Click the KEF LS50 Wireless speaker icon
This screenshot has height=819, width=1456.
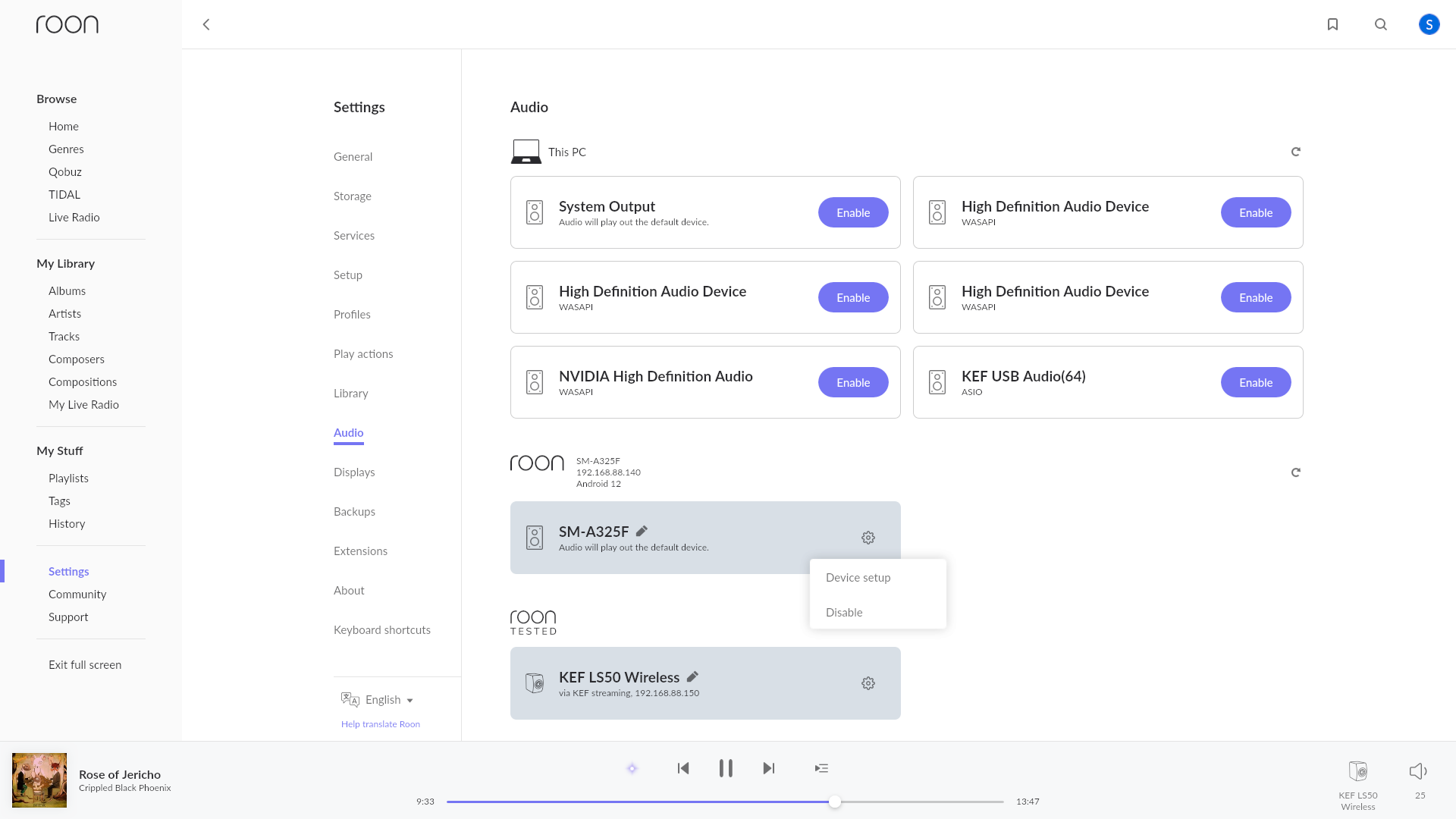coord(535,683)
